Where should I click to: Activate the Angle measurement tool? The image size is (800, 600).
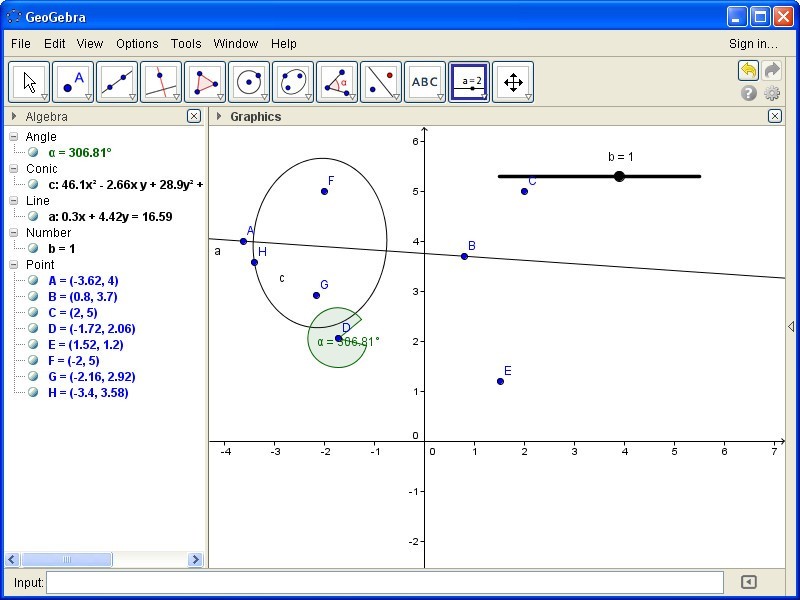[337, 82]
